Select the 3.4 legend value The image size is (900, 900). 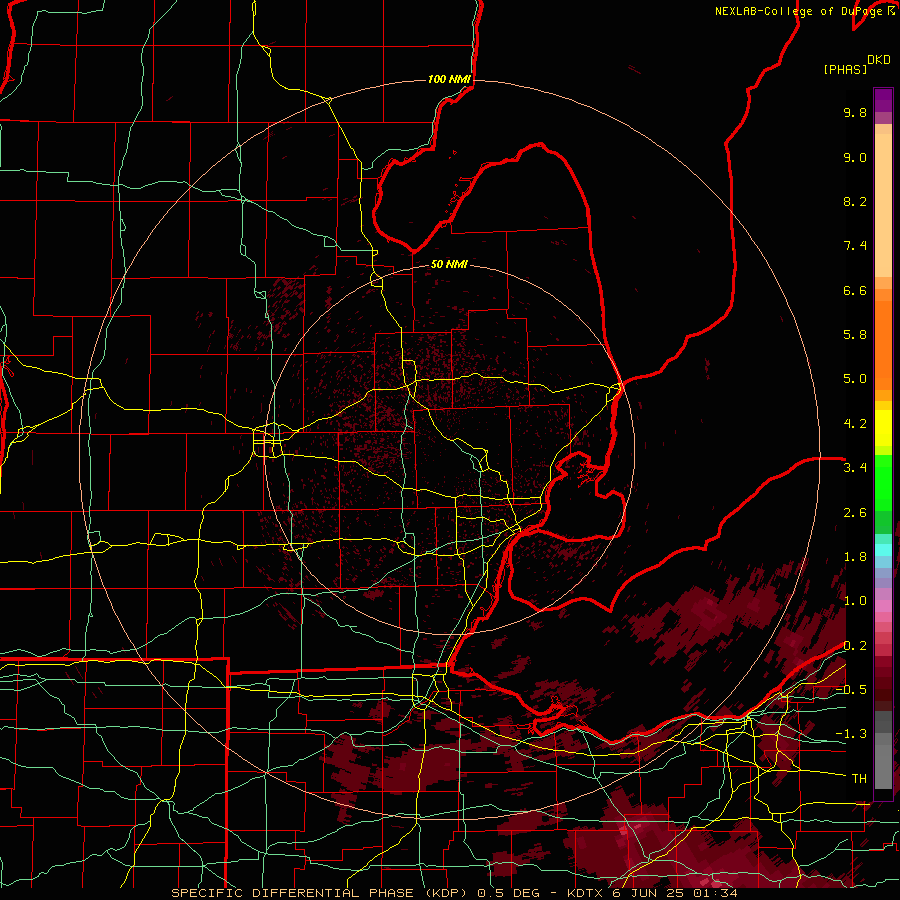point(855,468)
